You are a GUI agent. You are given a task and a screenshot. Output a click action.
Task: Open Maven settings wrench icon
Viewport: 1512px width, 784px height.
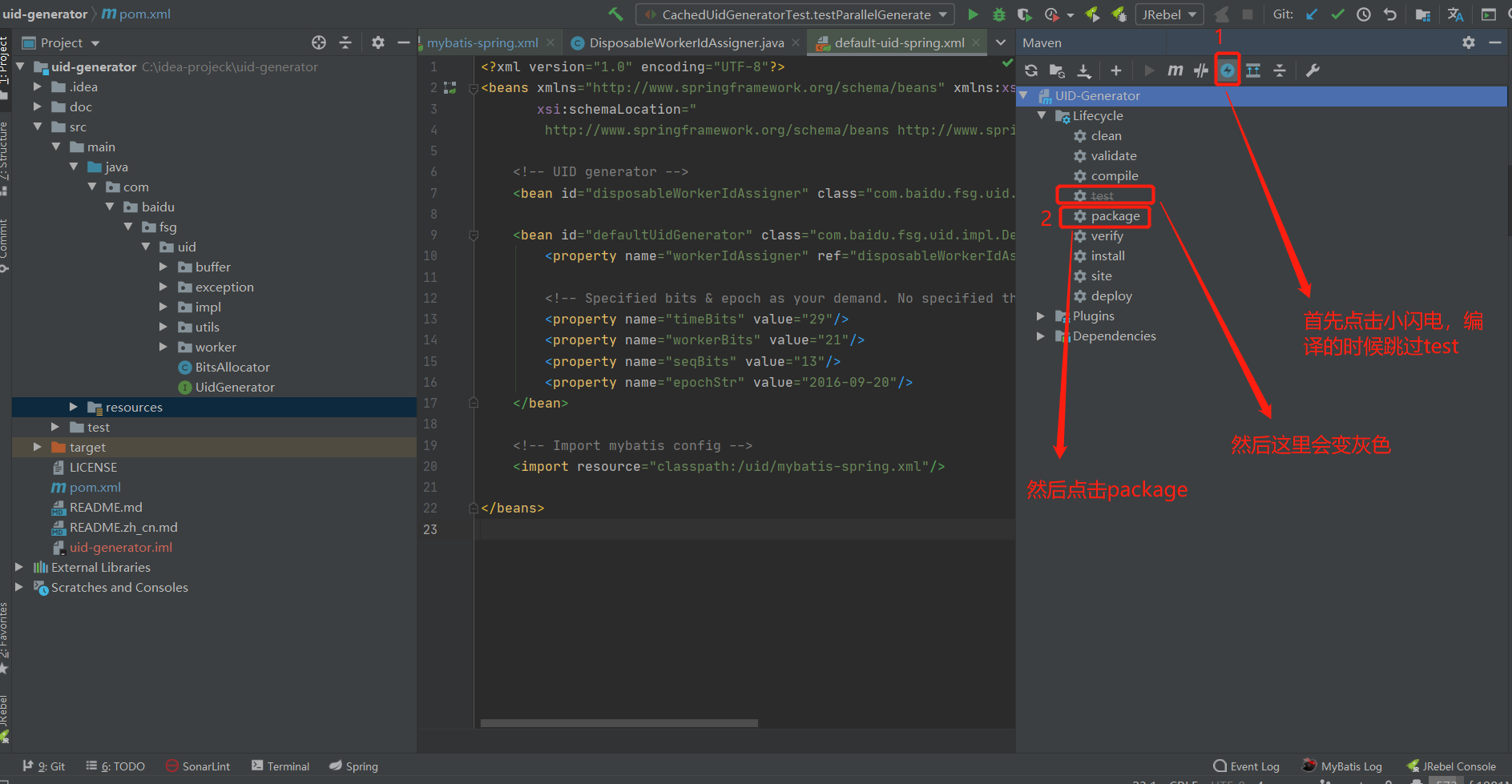tap(1312, 70)
